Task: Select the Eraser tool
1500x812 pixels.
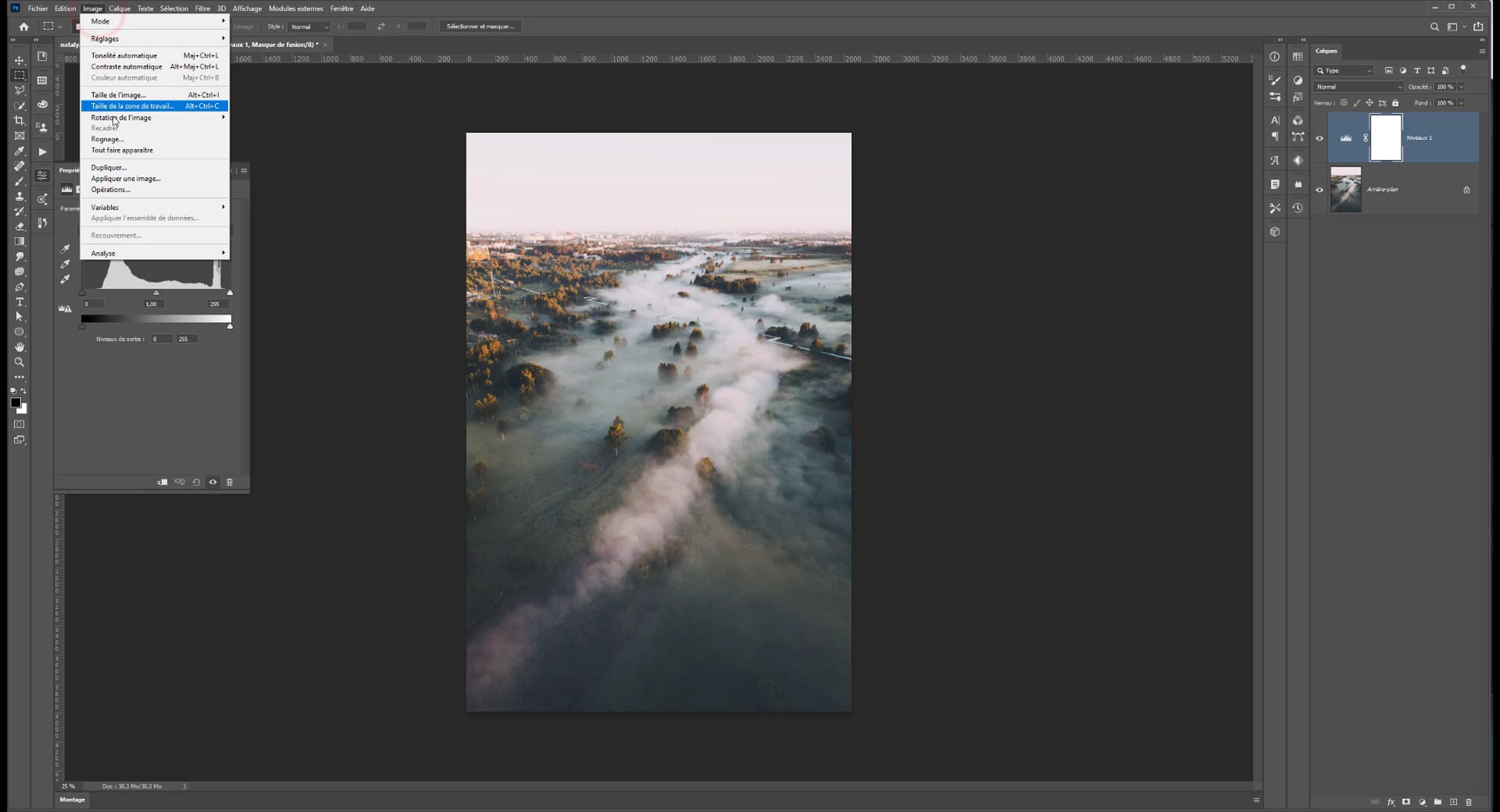Action: (x=19, y=227)
